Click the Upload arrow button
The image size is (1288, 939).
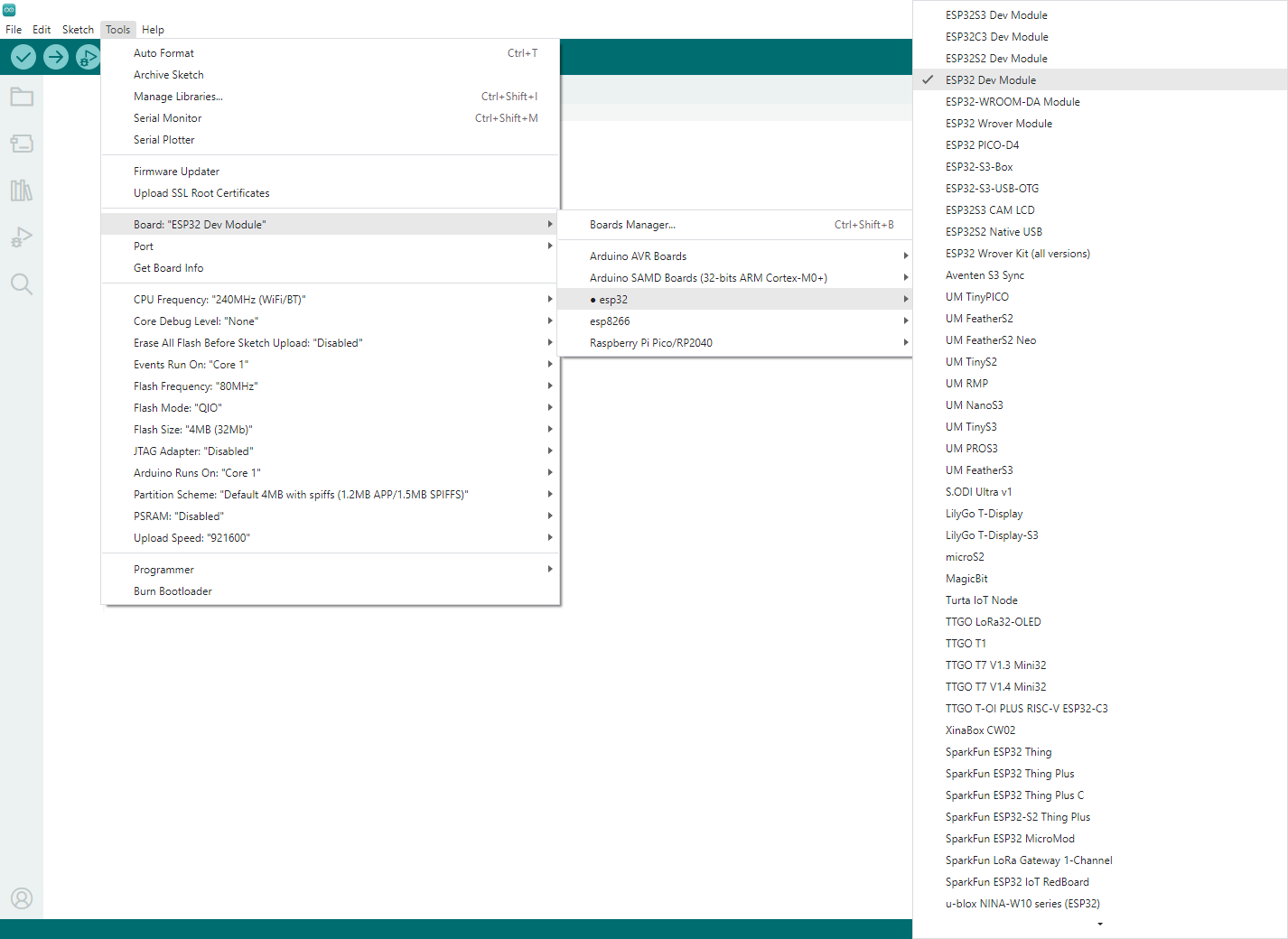(x=56, y=58)
